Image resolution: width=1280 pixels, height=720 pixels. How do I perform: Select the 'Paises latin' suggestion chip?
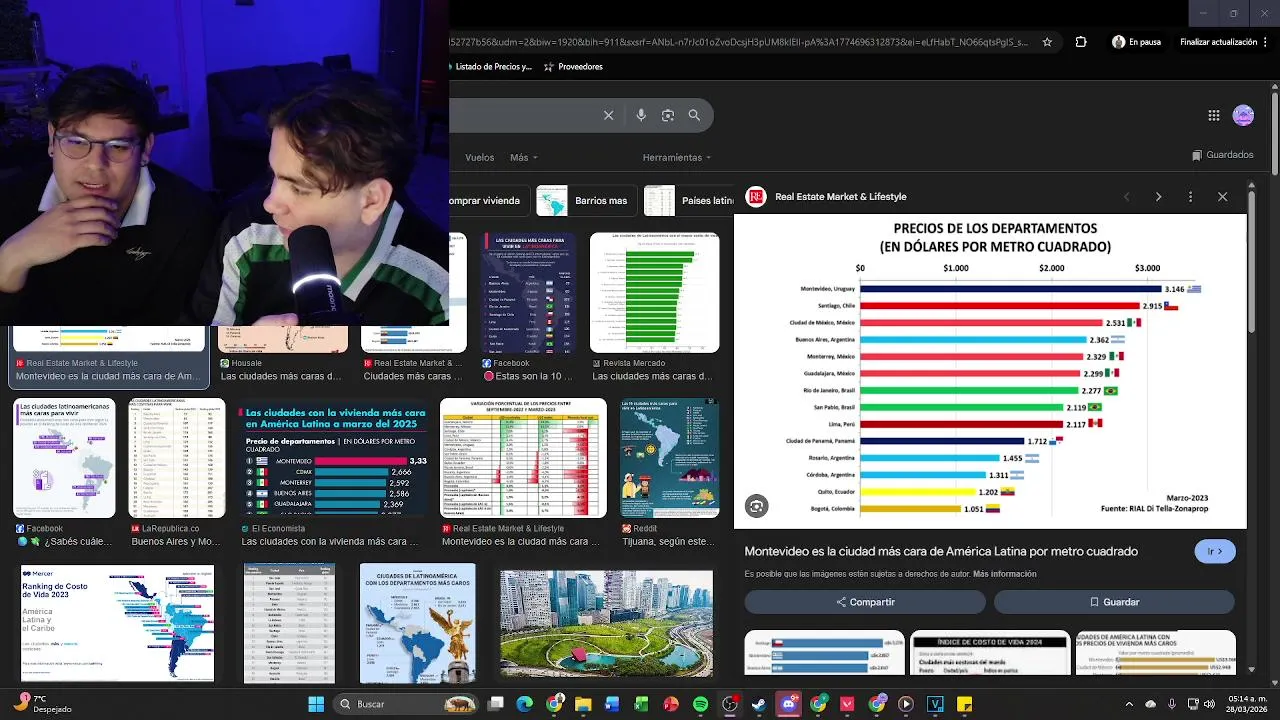pos(689,200)
